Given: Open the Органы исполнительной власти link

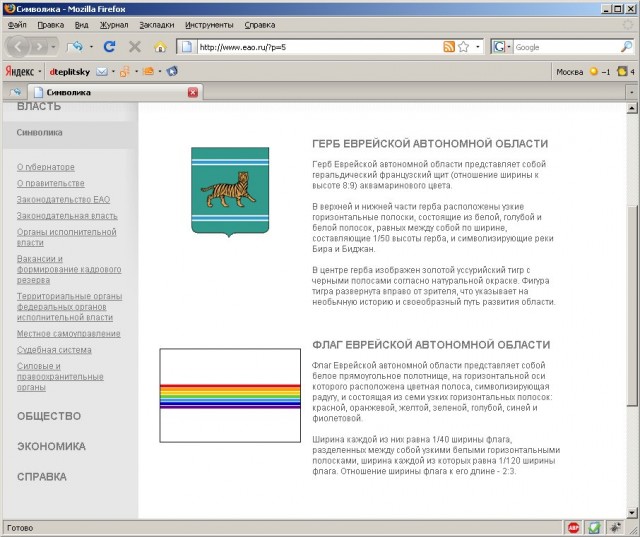Looking at the screenshot, I should 67,237.
